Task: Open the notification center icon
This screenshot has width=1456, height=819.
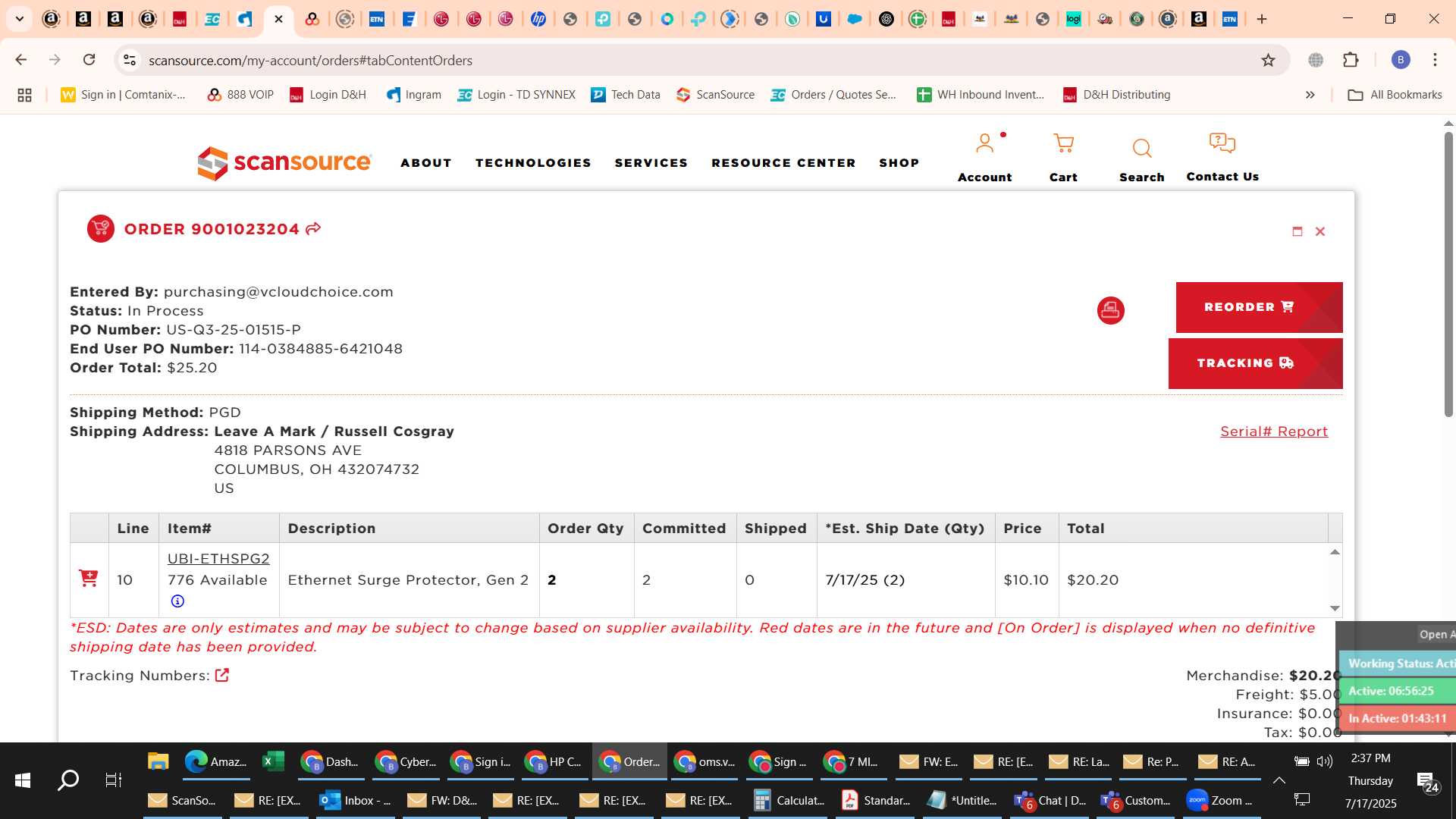Action: (x=1427, y=782)
